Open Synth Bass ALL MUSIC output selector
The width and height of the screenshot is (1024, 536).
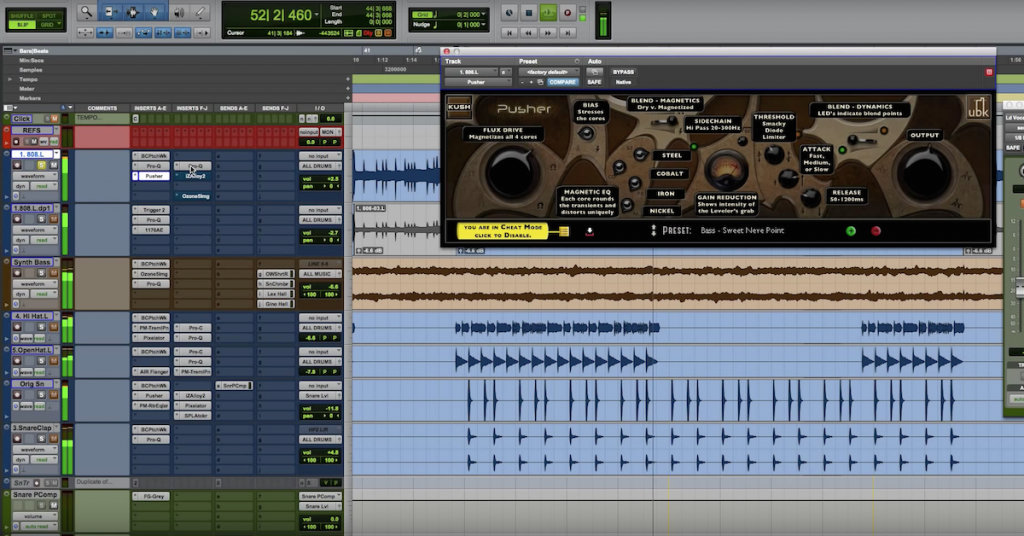320,274
